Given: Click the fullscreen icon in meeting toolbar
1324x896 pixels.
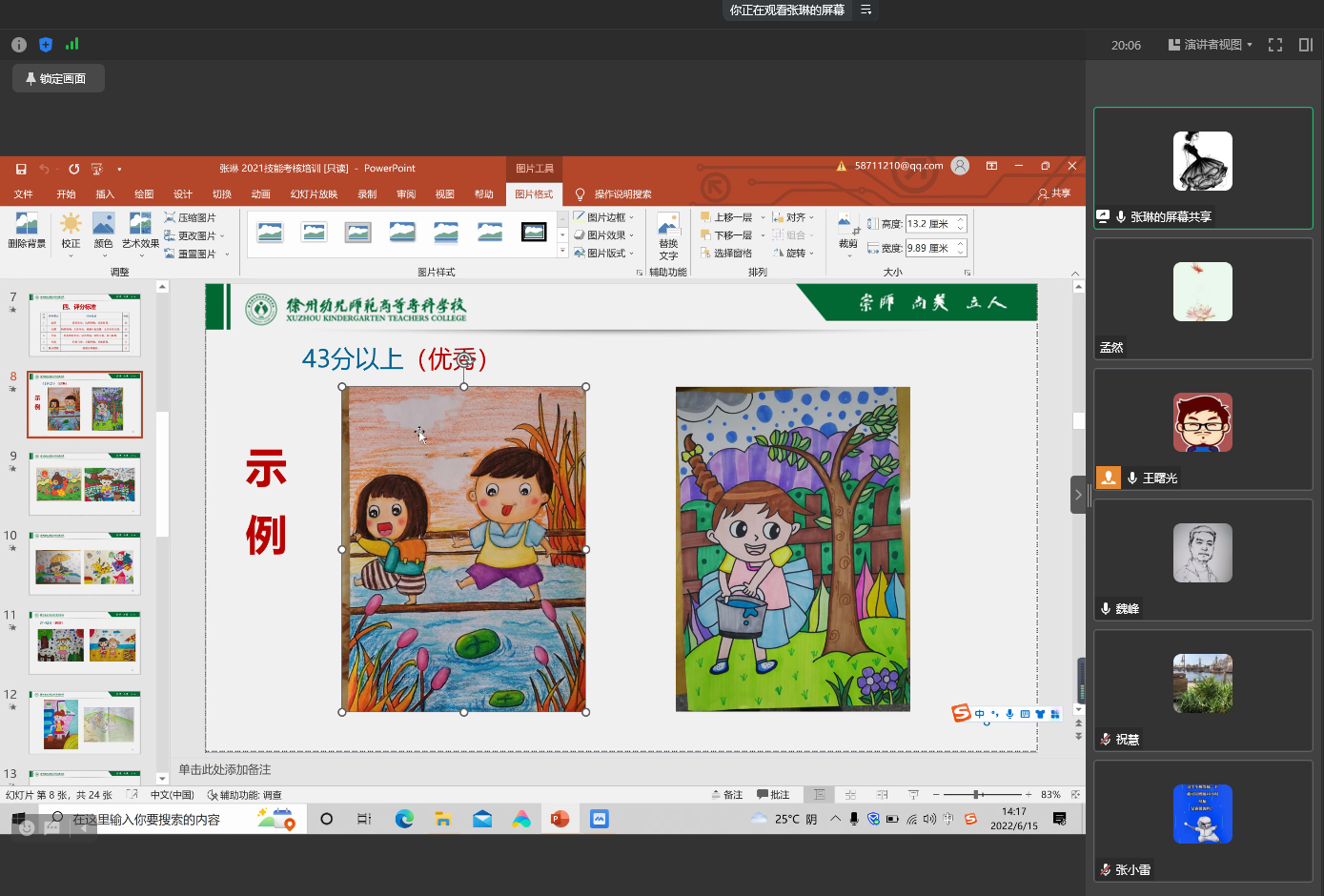Looking at the screenshot, I should tap(1275, 45).
